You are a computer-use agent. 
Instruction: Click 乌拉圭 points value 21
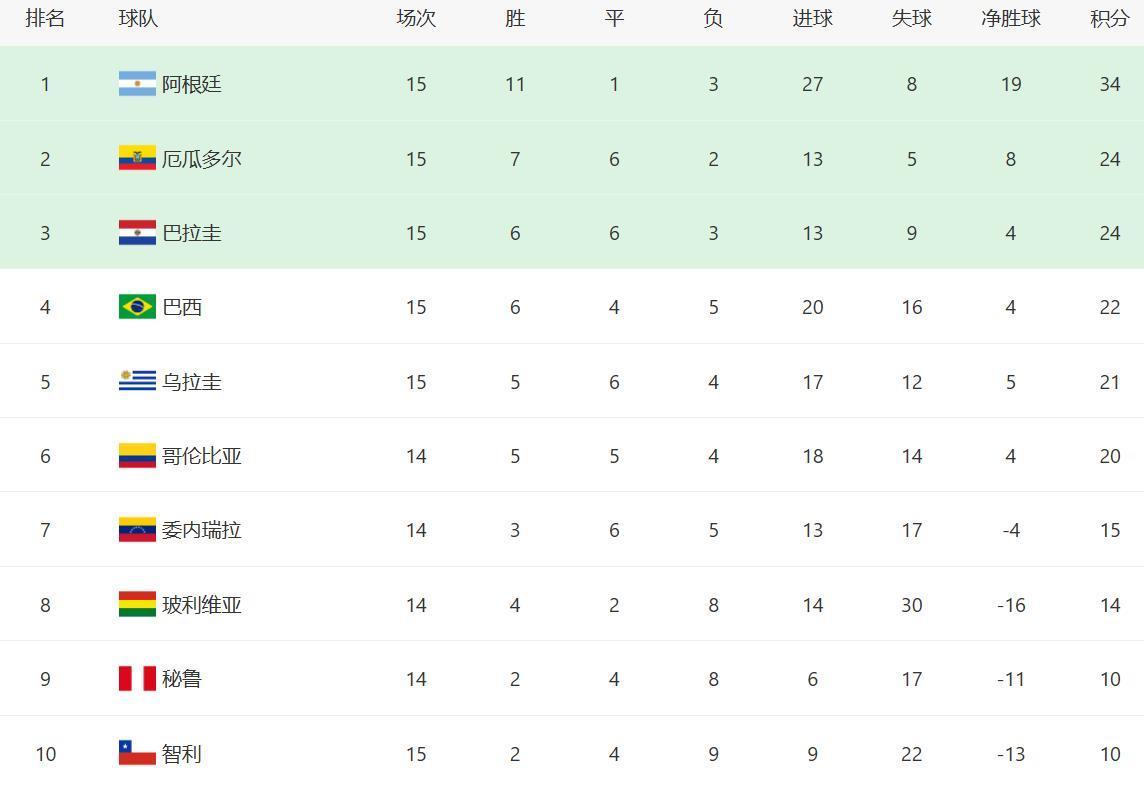point(1110,381)
